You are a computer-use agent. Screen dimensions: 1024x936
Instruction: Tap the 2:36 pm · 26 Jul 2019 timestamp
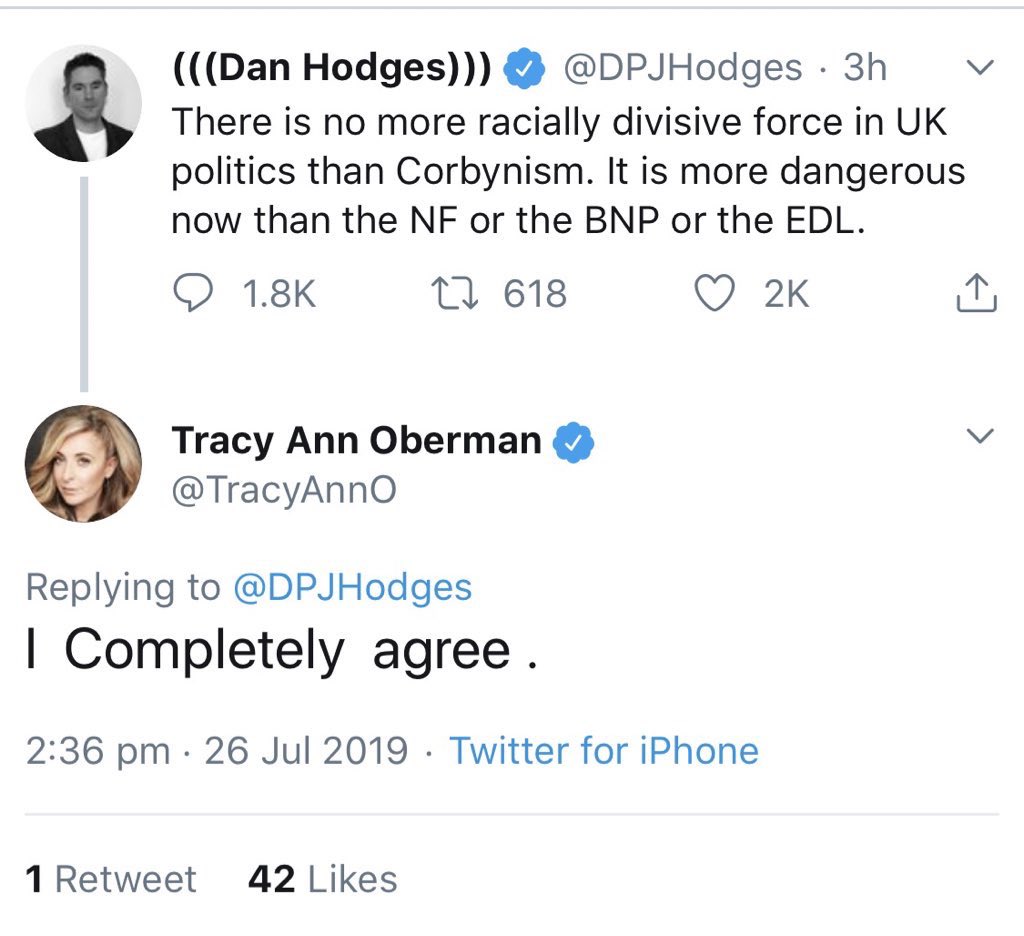[217, 750]
